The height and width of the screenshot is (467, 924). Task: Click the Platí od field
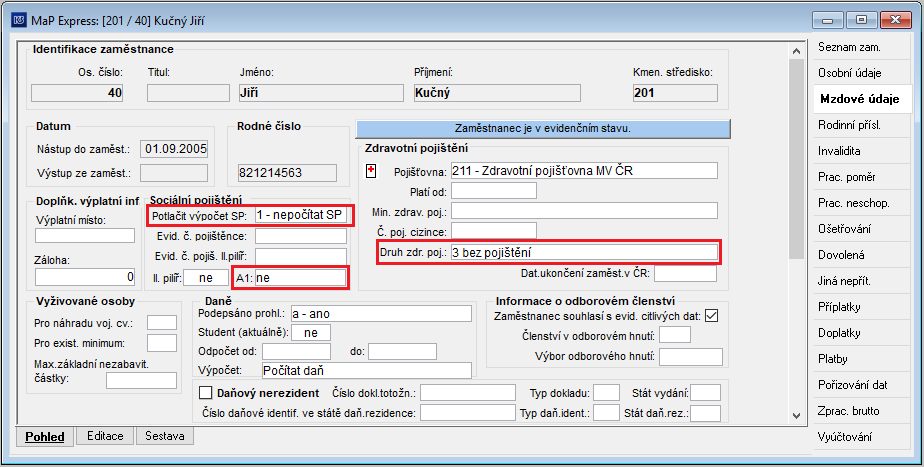[494, 191]
